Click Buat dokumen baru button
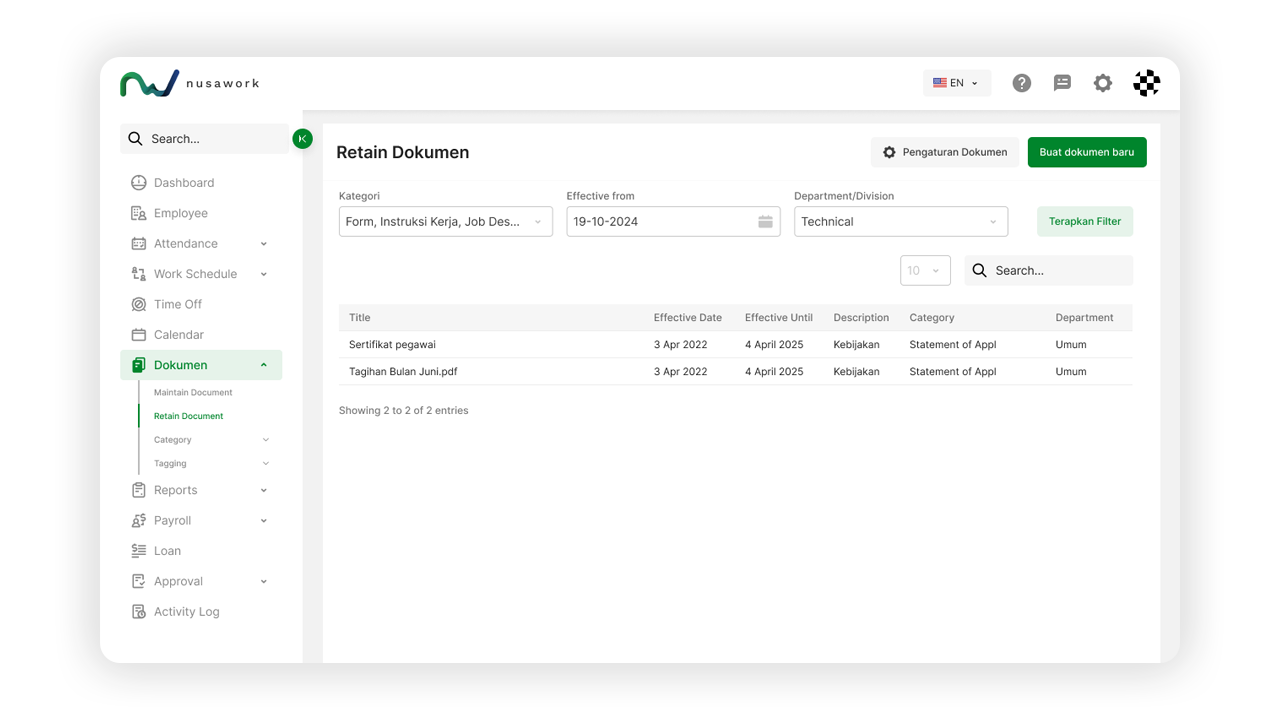The width and height of the screenshot is (1280, 720). (1086, 152)
